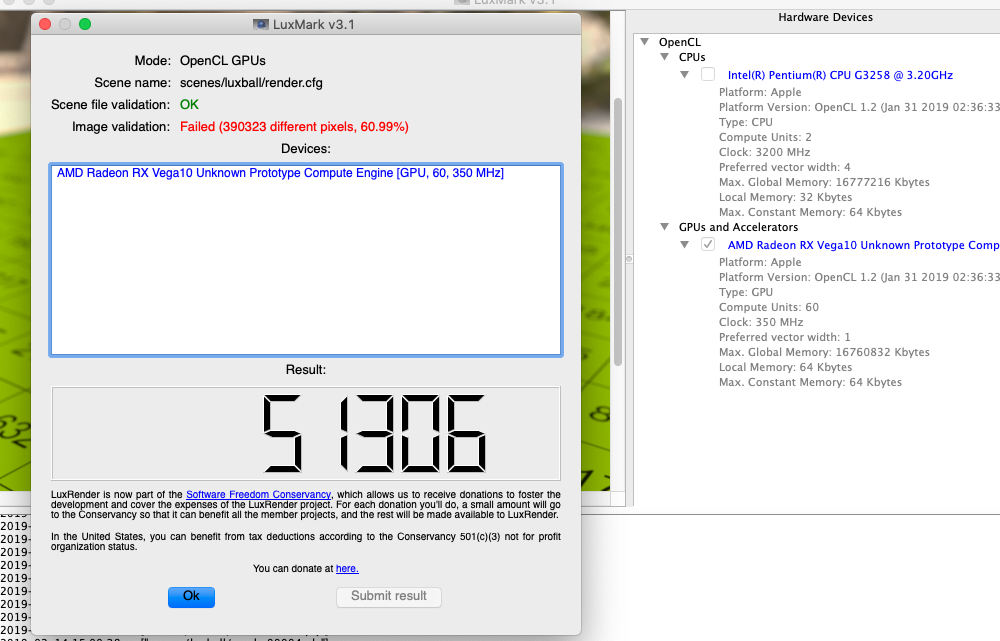Collapse the OpenCL tree node

point(645,41)
